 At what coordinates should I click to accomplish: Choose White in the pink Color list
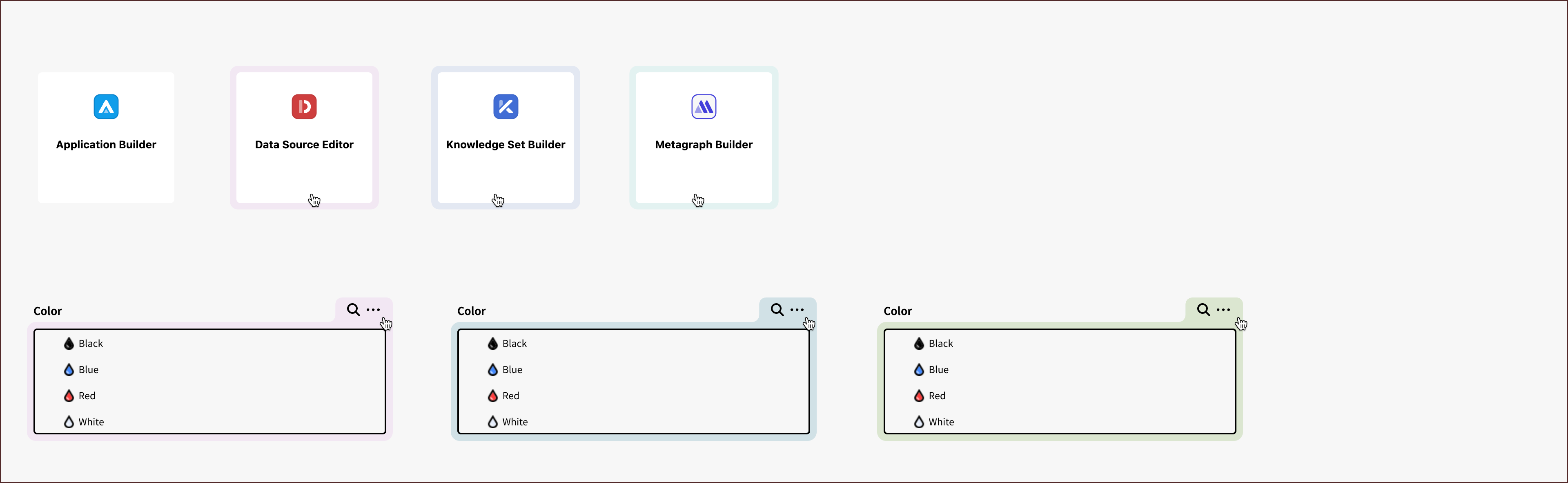pyautogui.click(x=91, y=422)
